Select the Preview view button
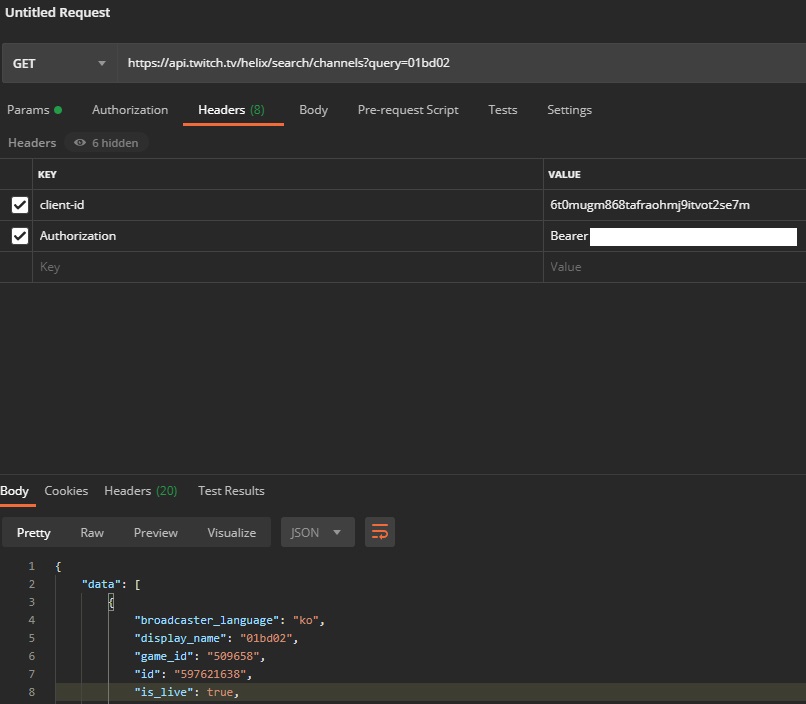Screen dimensions: 806x704 (x=156, y=532)
